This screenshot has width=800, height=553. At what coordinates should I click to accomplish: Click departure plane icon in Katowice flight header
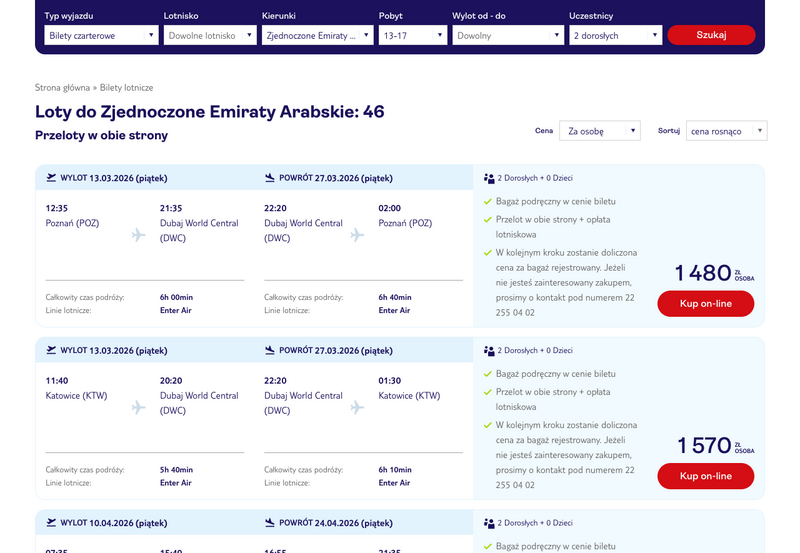coord(51,350)
